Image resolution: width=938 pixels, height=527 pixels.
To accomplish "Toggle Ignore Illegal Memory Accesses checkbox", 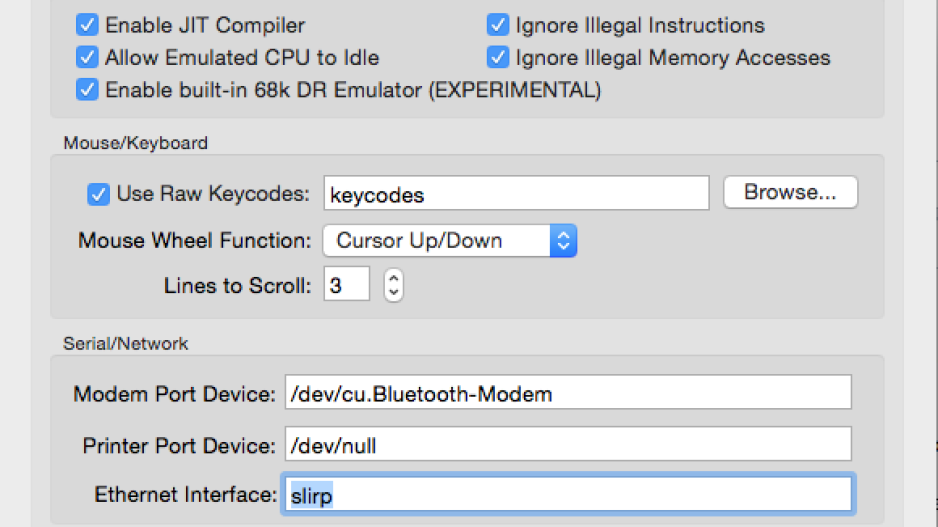I will 498,57.
